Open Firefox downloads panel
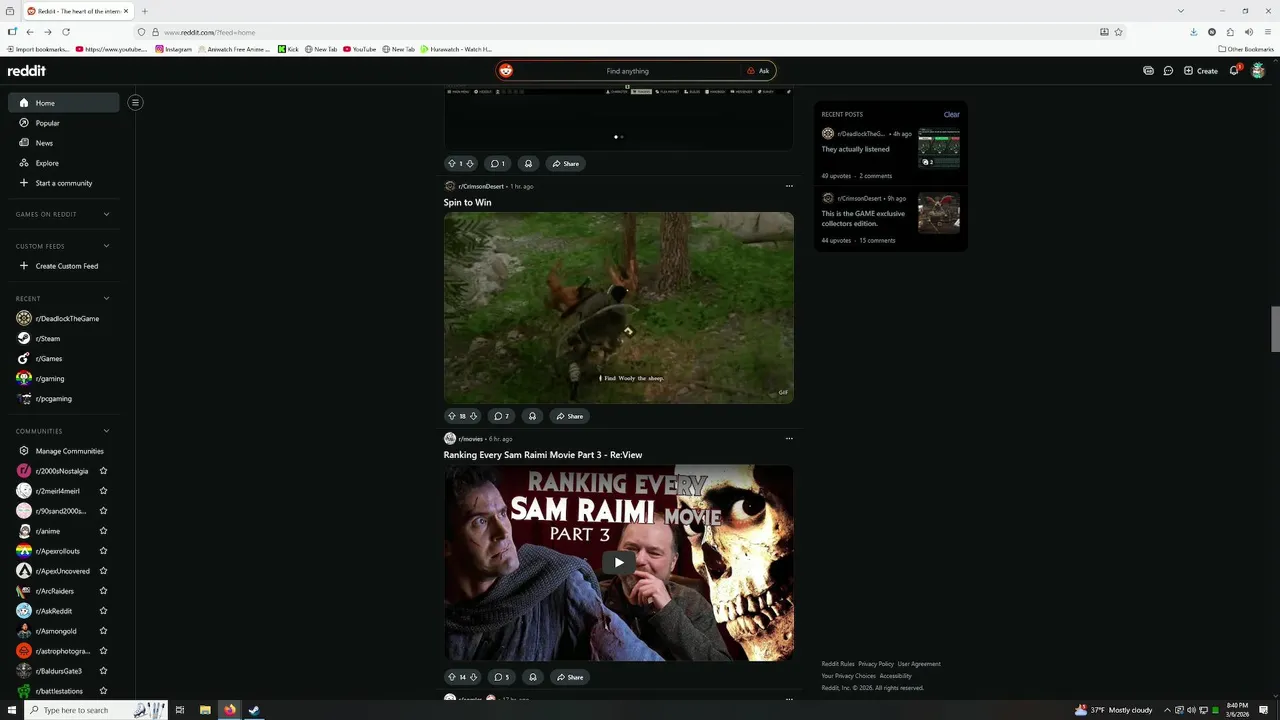 tap(1194, 32)
